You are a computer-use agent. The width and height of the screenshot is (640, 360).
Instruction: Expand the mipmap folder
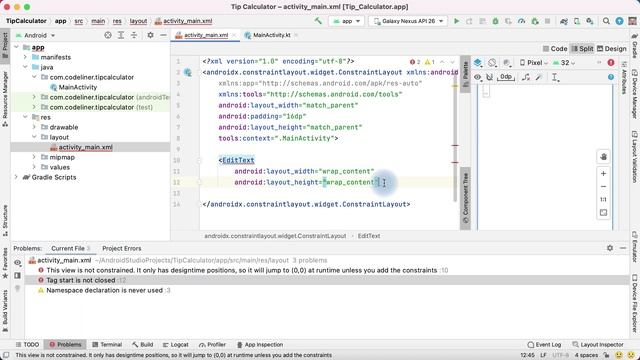click(34, 157)
